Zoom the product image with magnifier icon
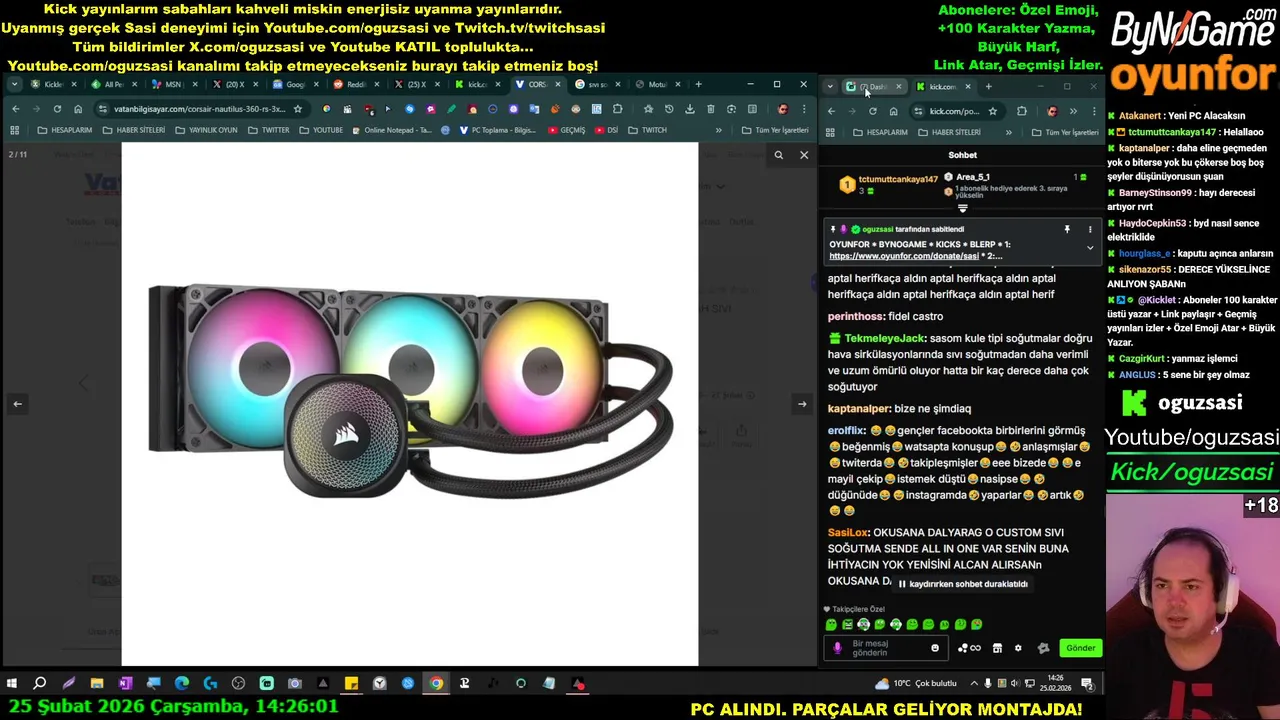The height and width of the screenshot is (720, 1280). (x=778, y=155)
